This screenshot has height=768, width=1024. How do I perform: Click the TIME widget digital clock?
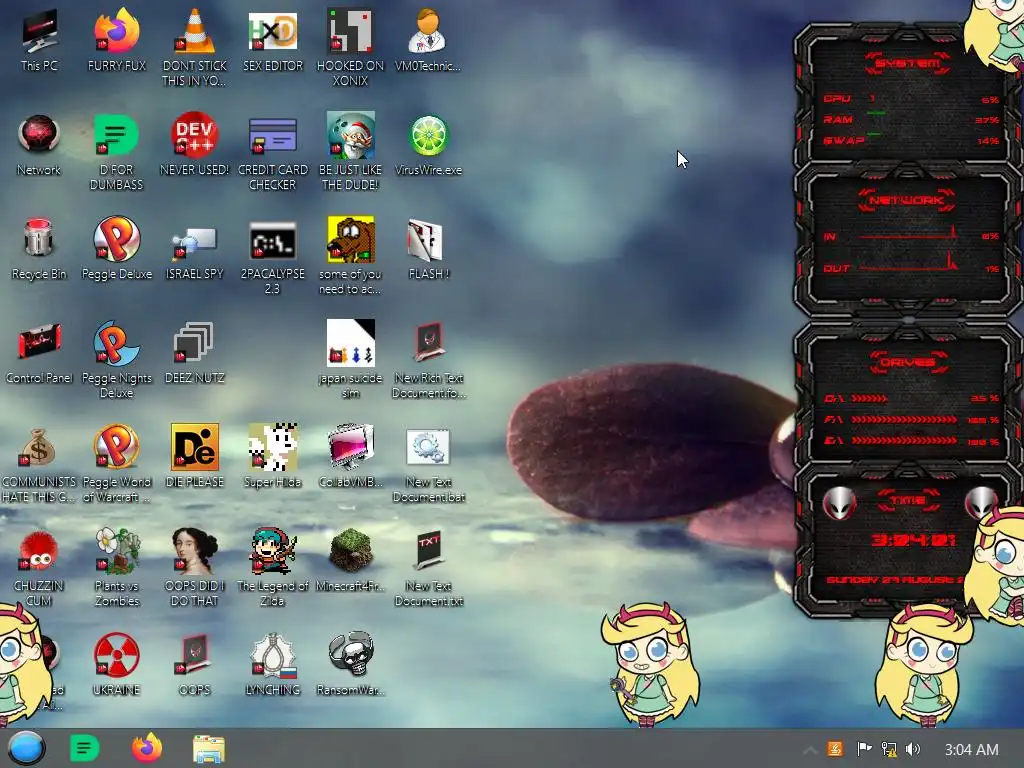click(x=913, y=539)
